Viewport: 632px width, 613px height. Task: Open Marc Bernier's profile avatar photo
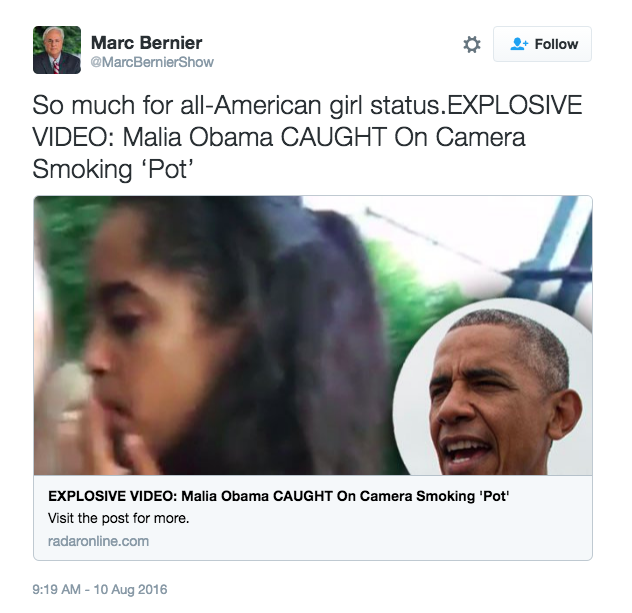tap(57, 50)
